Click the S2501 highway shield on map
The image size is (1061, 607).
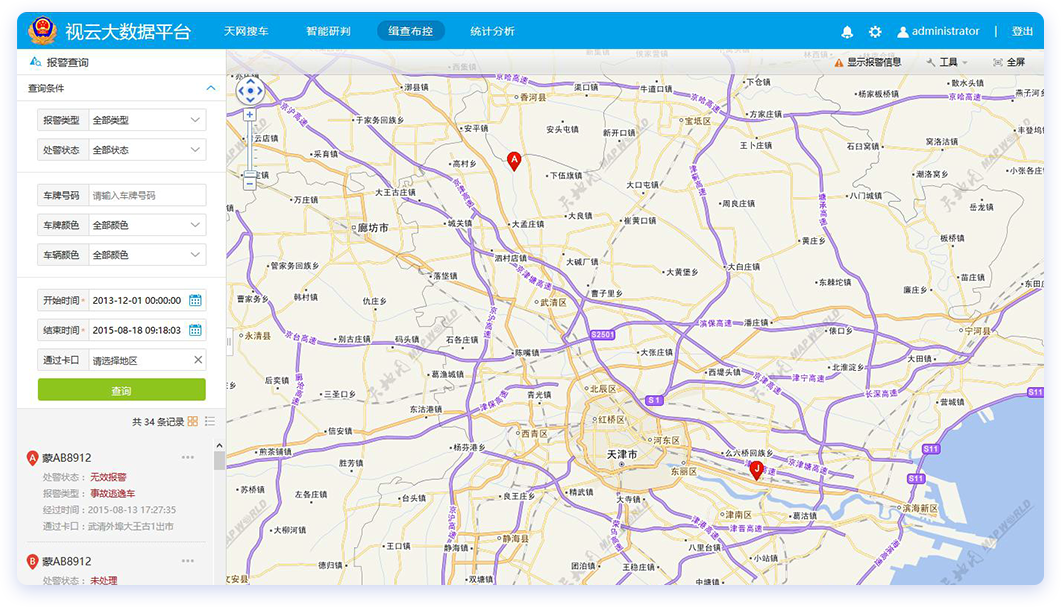click(602, 334)
